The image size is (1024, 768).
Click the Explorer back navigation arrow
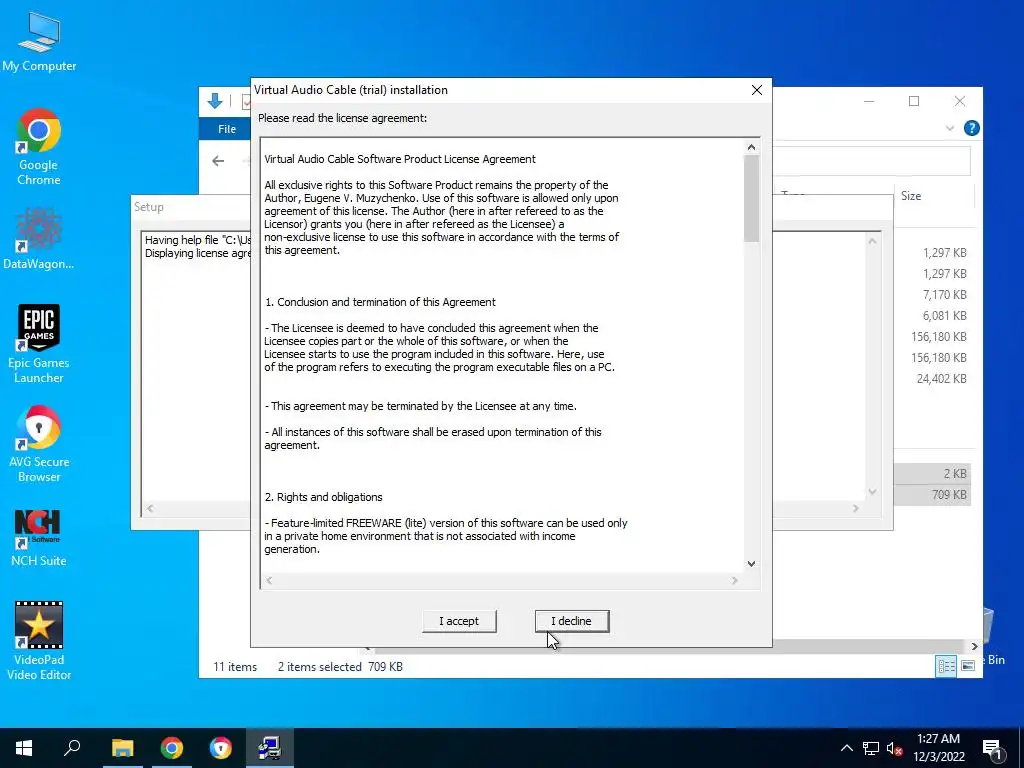click(x=218, y=161)
